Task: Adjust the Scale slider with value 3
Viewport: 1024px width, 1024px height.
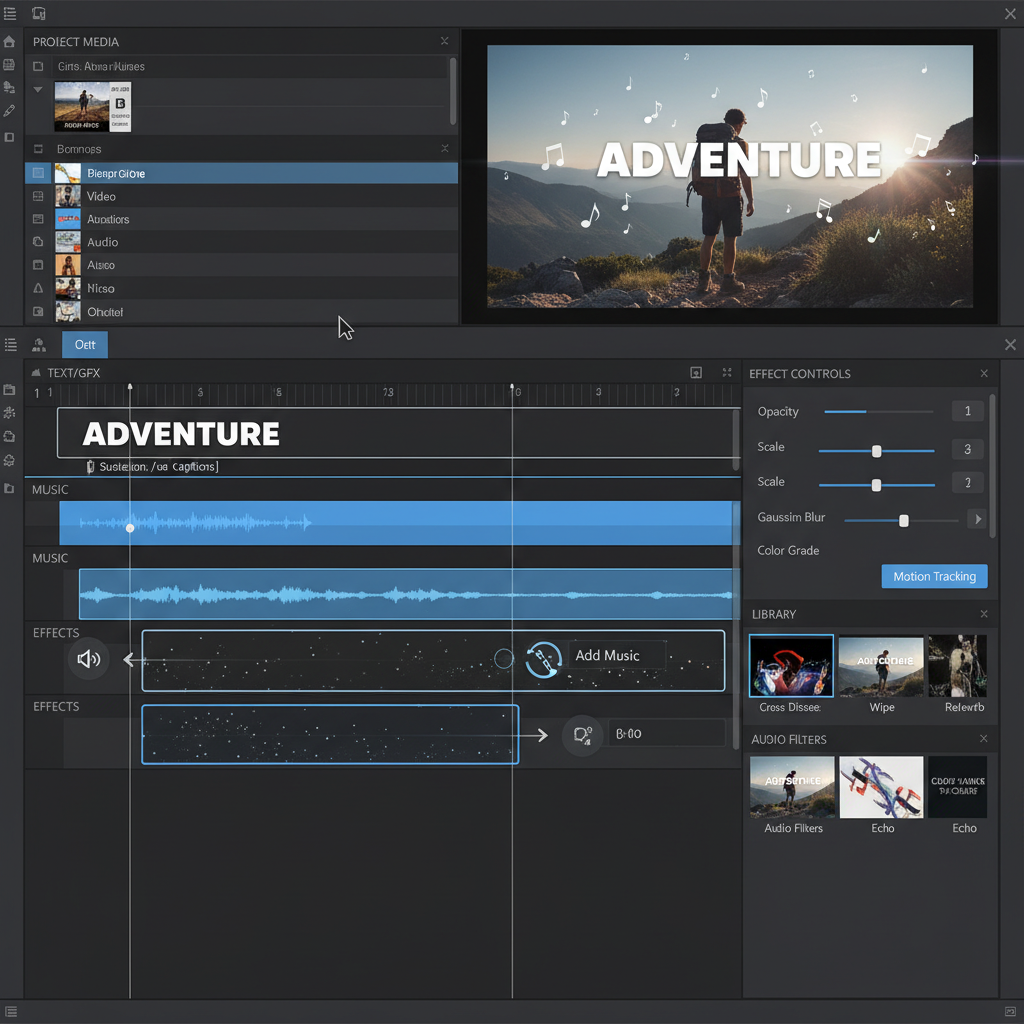Action: tap(876, 451)
